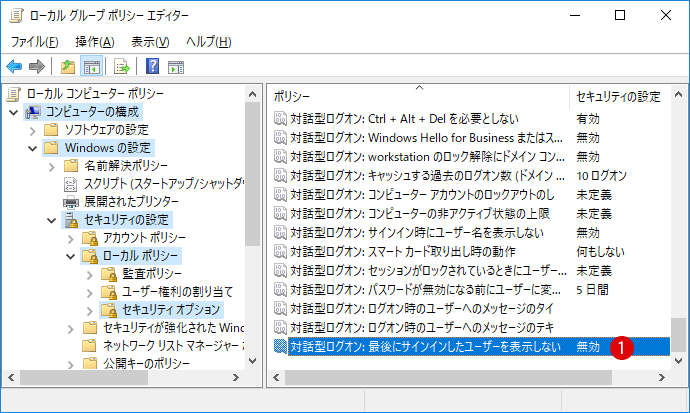Open the 表示(V) menu
Screen dimensions: 690x413
150,42
